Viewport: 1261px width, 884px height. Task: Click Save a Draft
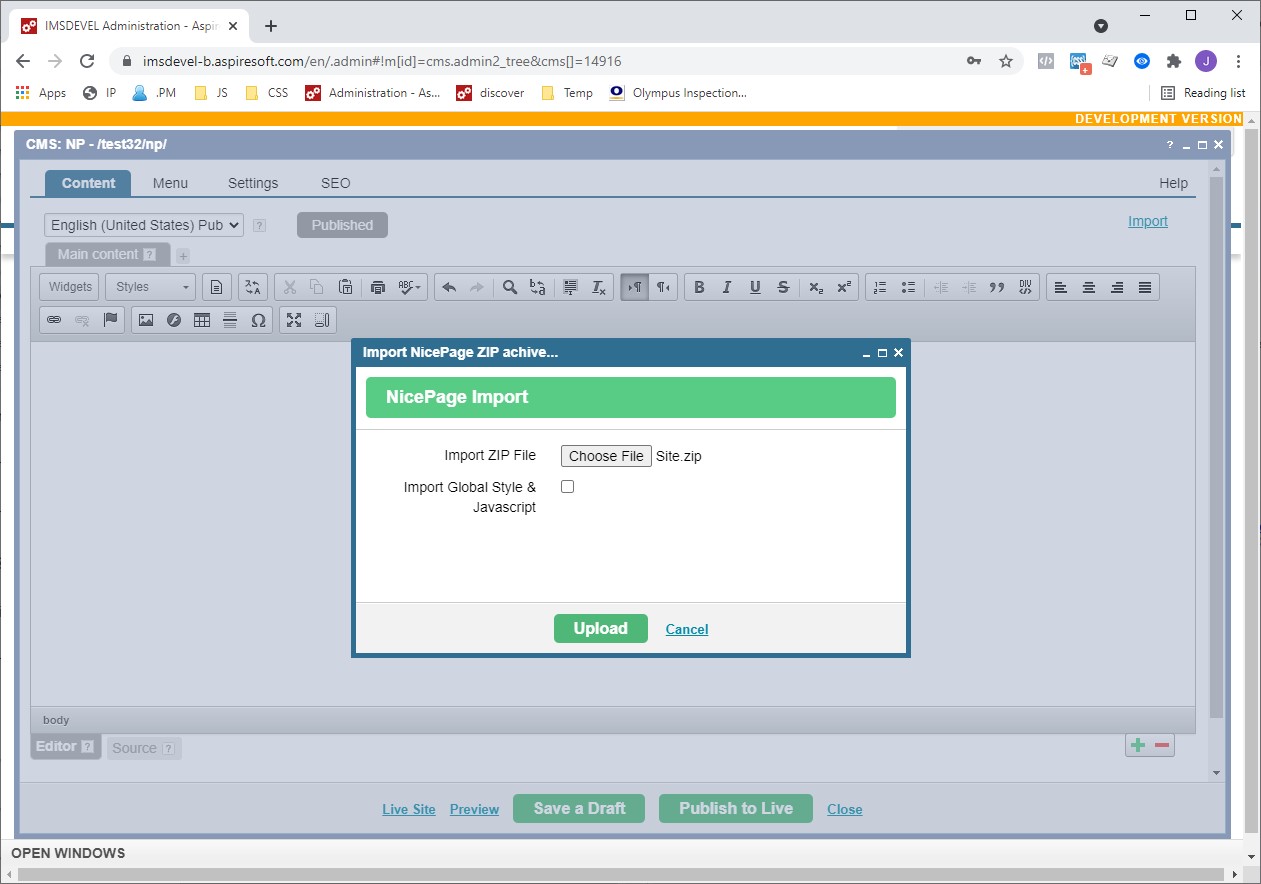click(579, 808)
